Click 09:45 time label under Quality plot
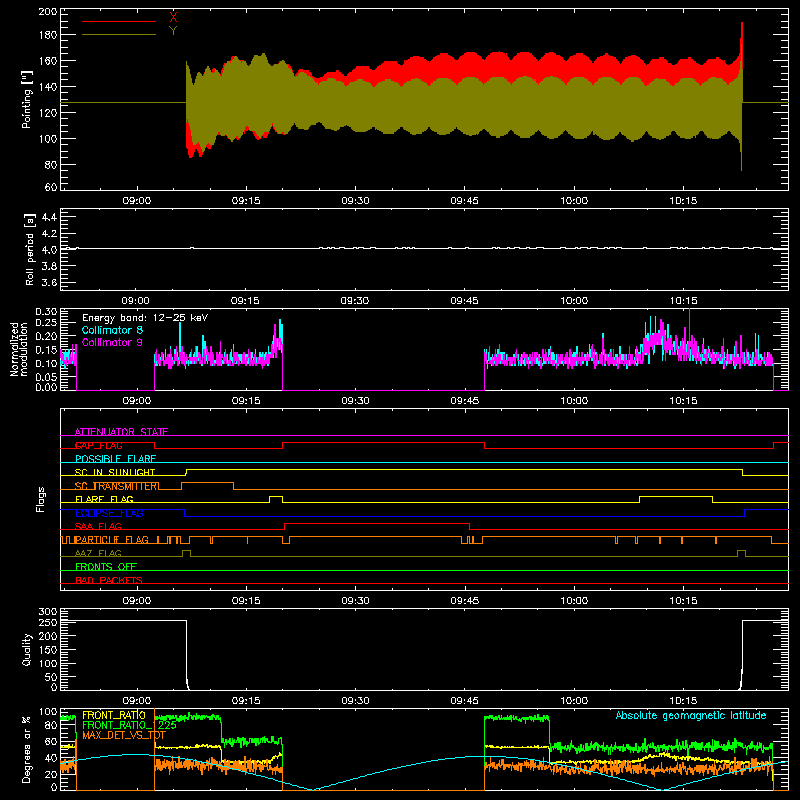The image size is (800, 800). click(465, 701)
